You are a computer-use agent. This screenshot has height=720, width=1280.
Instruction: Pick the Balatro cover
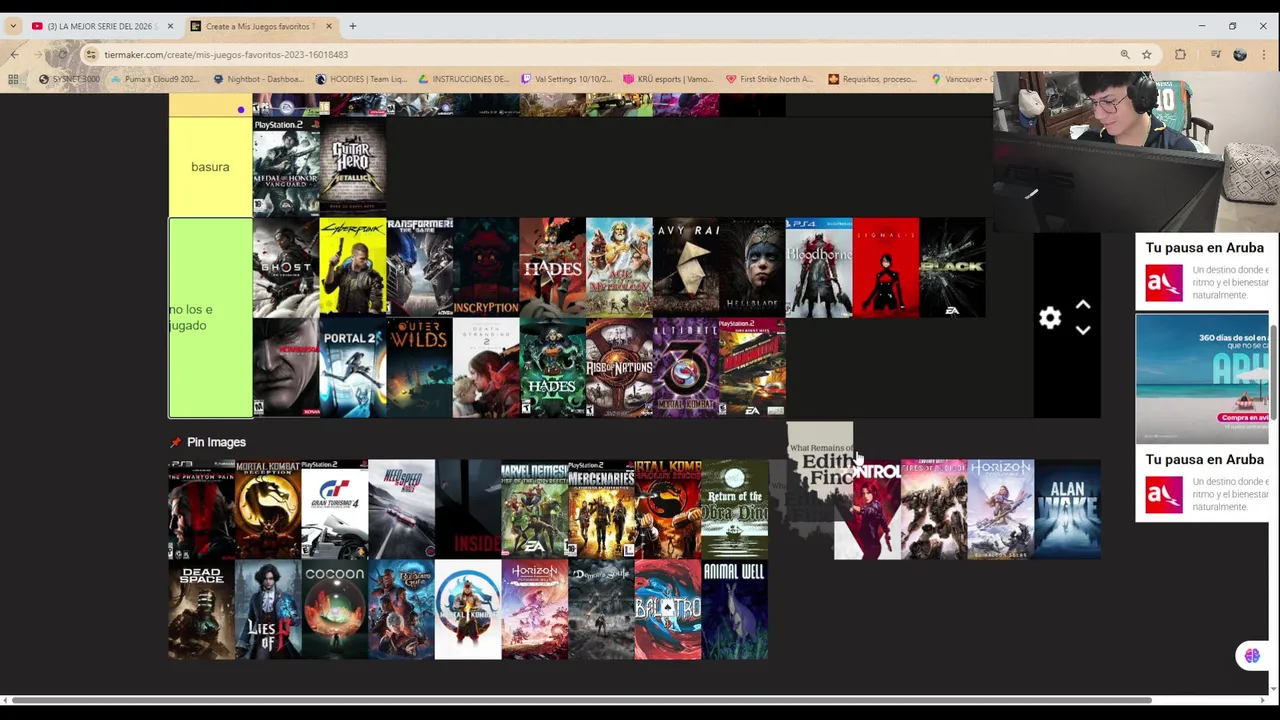[x=668, y=610]
